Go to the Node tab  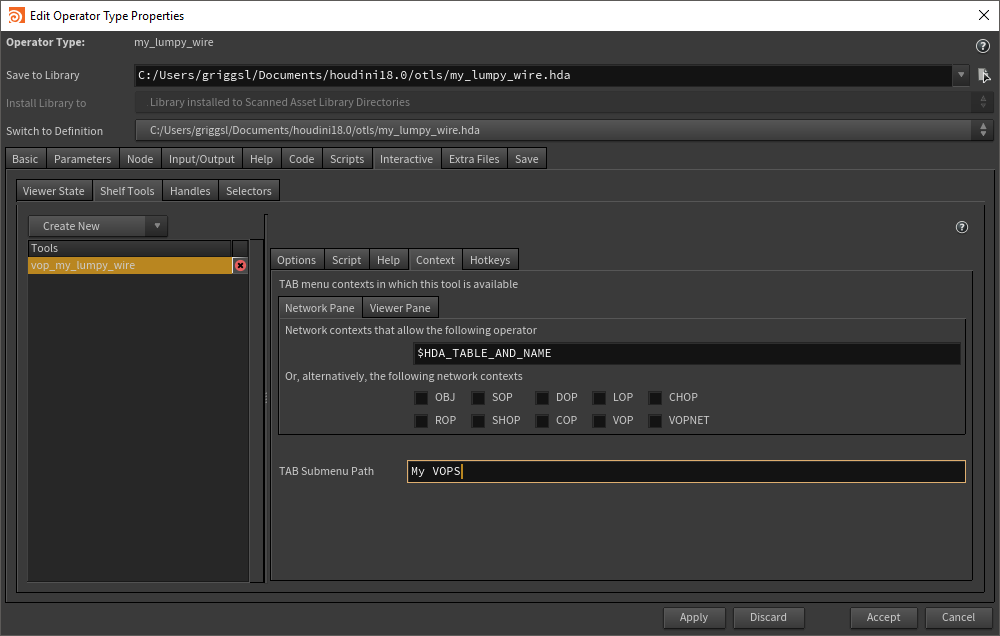[140, 159]
